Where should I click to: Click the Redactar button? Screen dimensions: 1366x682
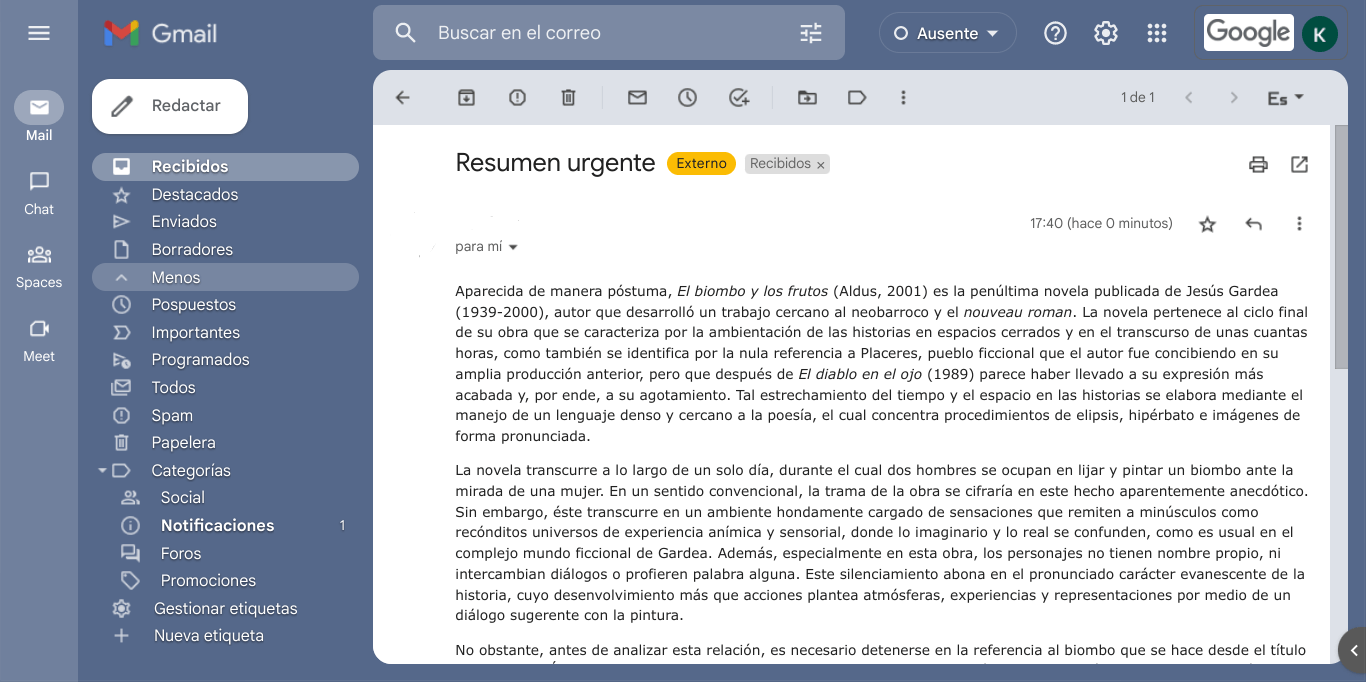coord(169,106)
